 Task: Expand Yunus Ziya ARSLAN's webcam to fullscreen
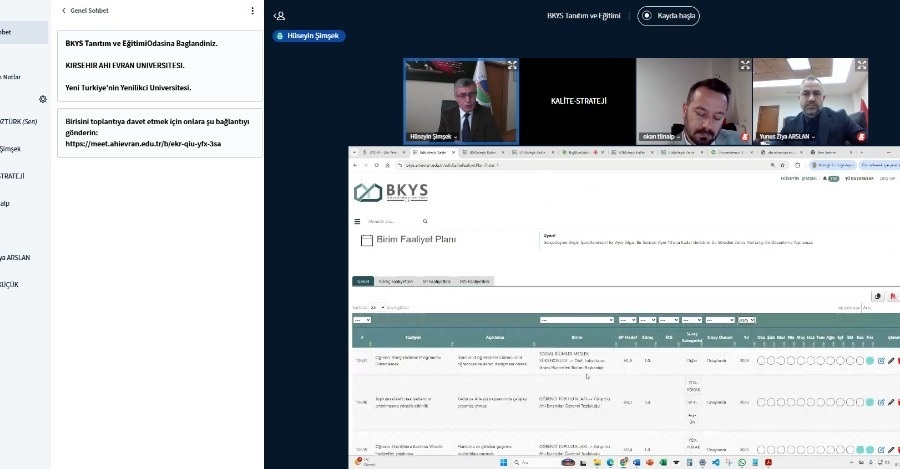pos(861,65)
